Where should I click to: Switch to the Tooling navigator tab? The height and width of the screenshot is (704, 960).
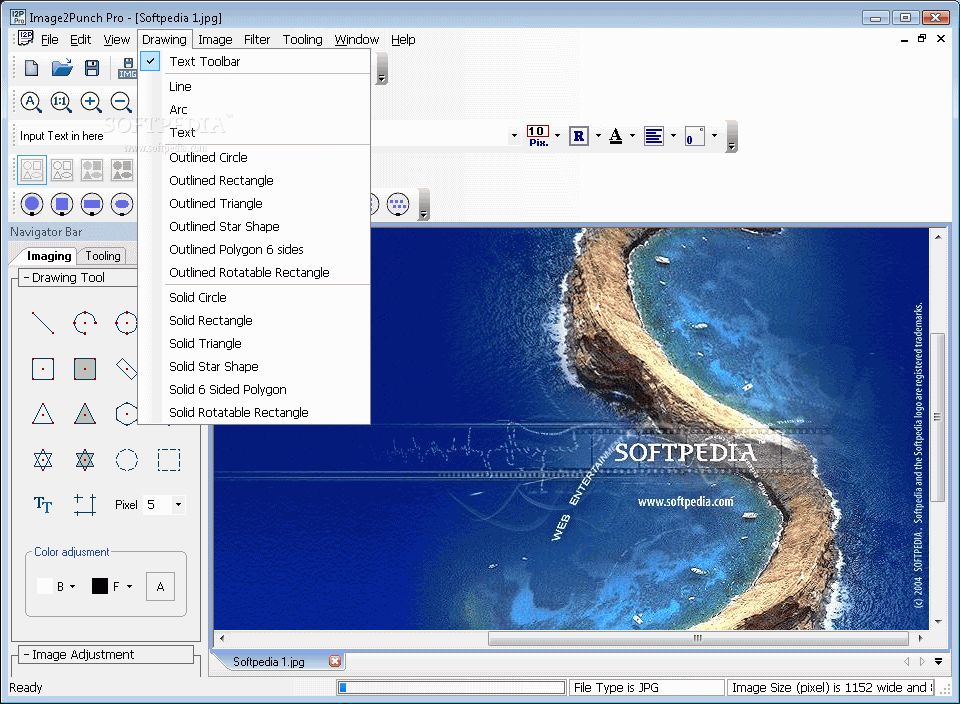click(x=103, y=256)
